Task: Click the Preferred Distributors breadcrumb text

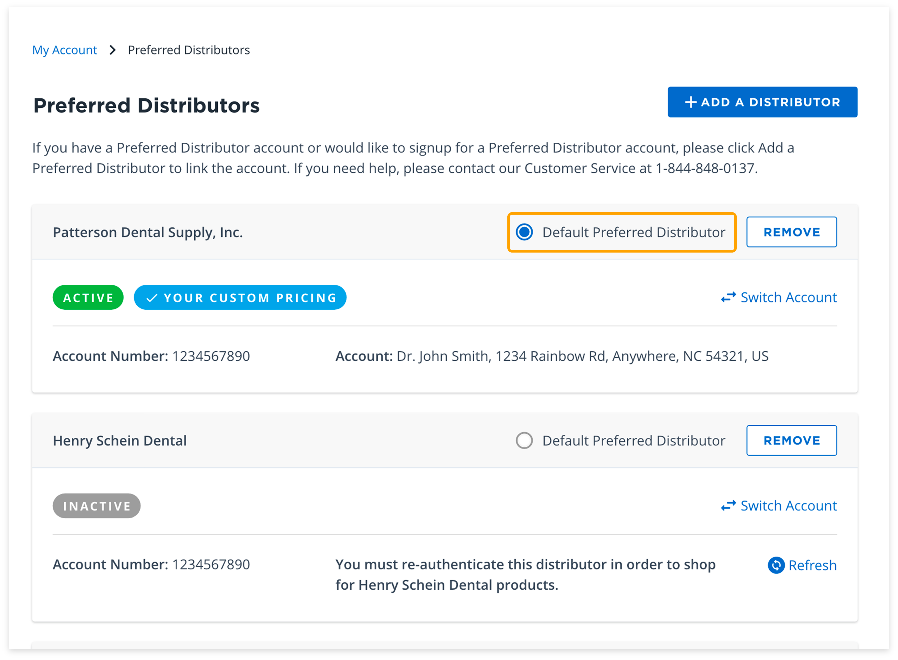Action: pyautogui.click(x=189, y=50)
